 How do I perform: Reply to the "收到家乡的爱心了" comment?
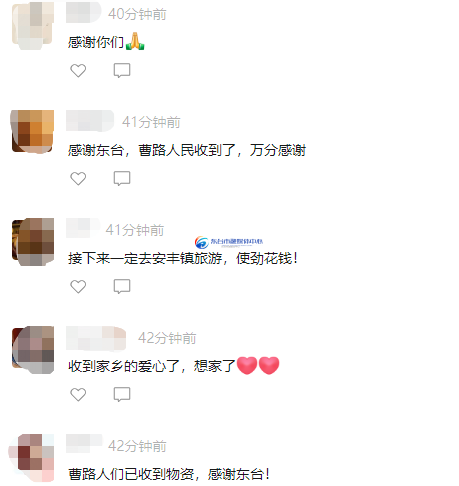(122, 394)
